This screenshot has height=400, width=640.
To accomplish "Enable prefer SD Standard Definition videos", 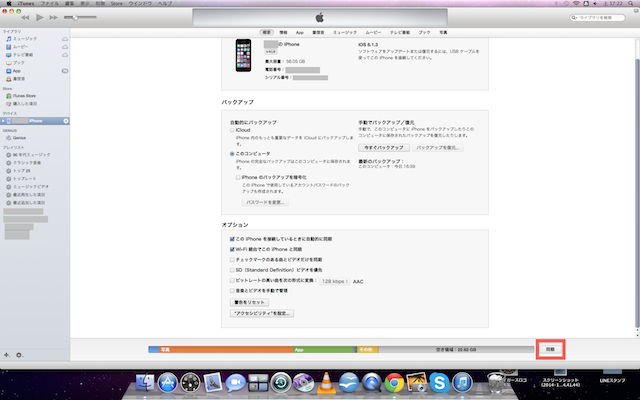I will click(x=232, y=270).
